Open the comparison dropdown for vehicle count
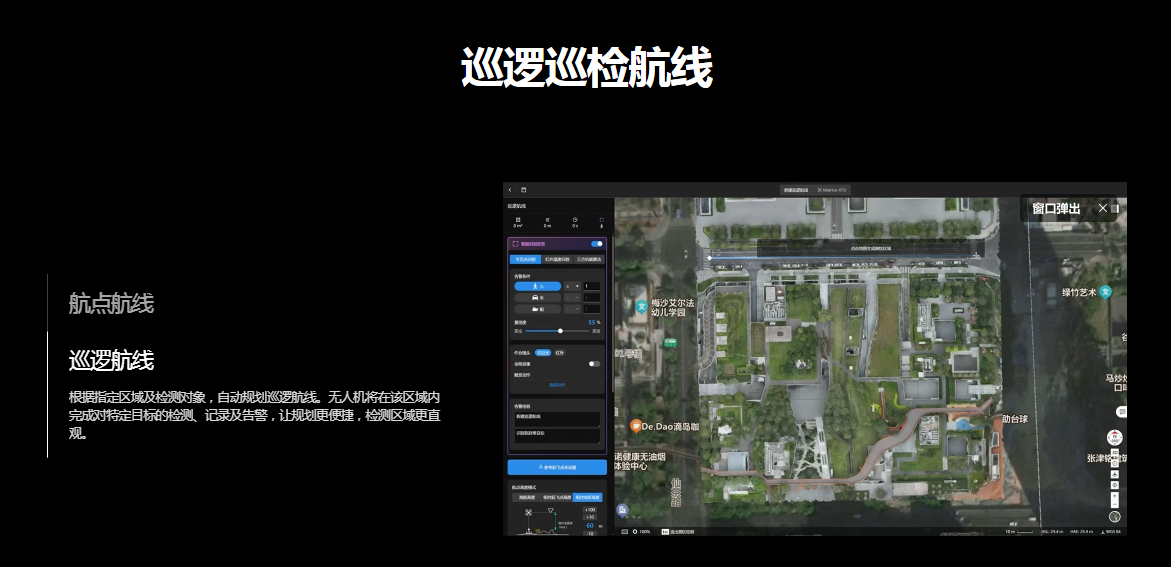The height and width of the screenshot is (567, 1171). [x=572, y=298]
